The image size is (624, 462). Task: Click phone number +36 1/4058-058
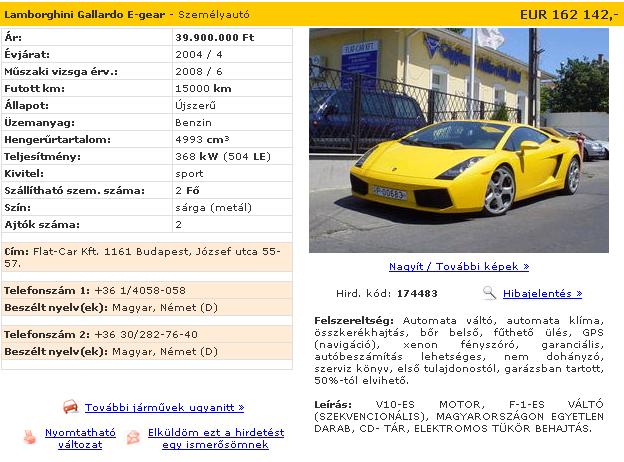(140, 290)
